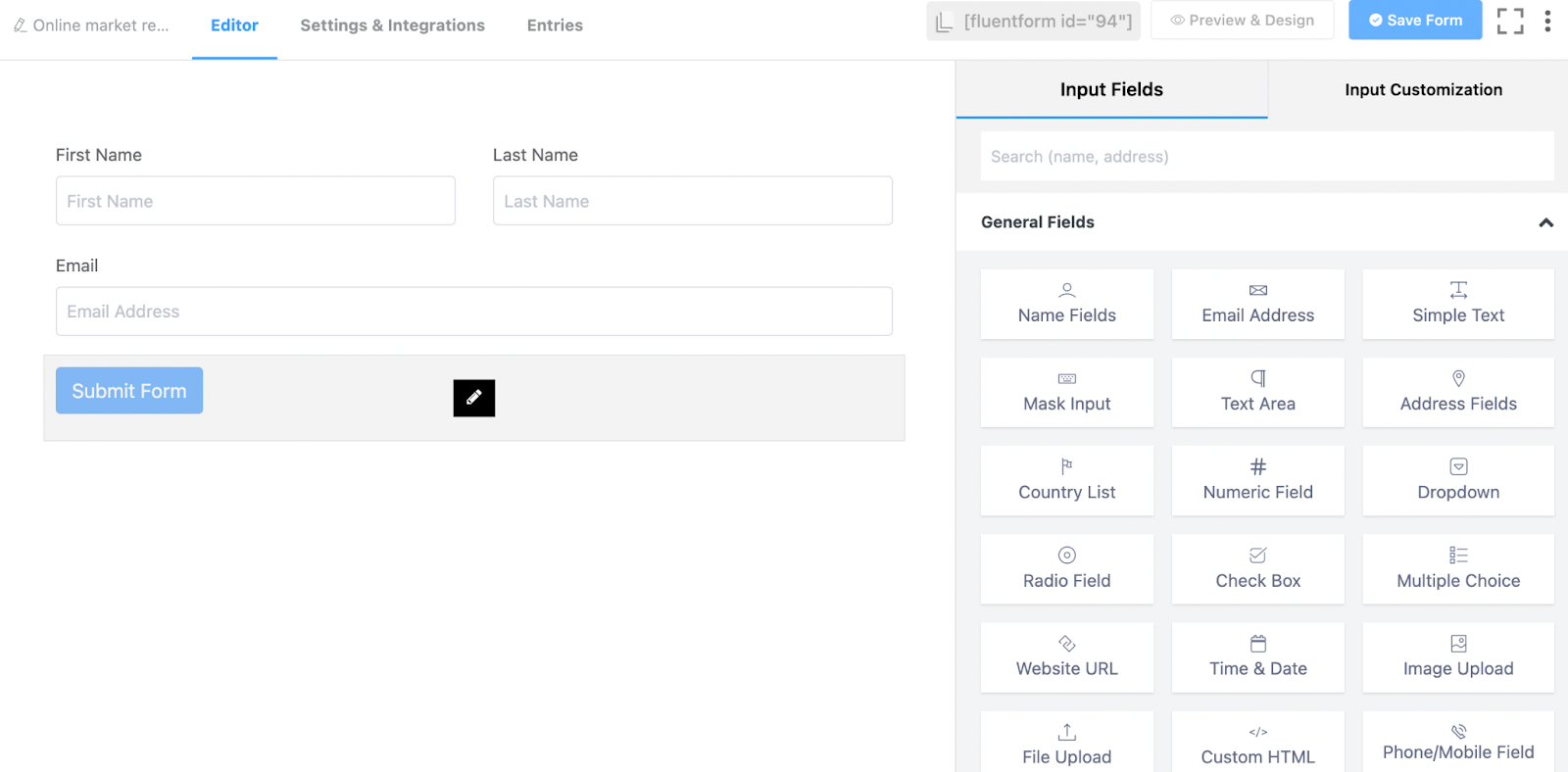Click the Save Form button
1568x772 pixels.
[x=1414, y=21]
